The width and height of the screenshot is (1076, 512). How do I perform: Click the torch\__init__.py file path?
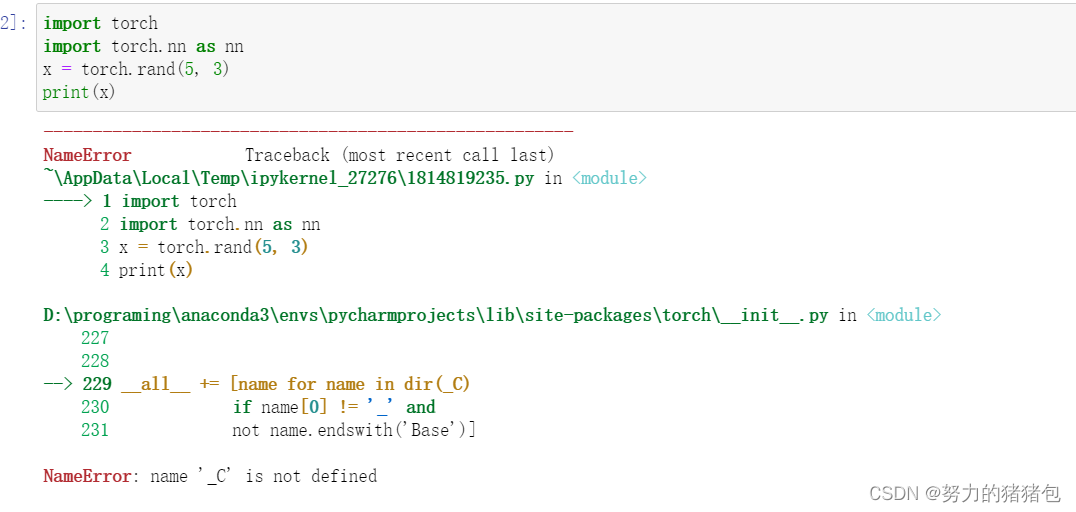pos(436,316)
